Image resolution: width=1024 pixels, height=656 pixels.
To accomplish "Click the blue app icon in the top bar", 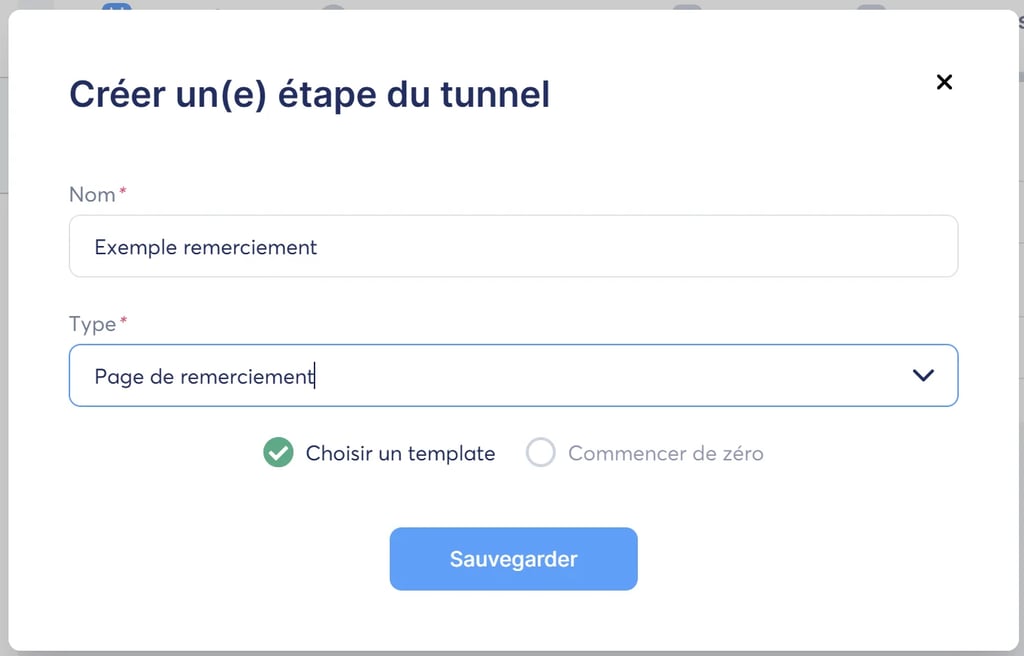I will coord(117,9).
